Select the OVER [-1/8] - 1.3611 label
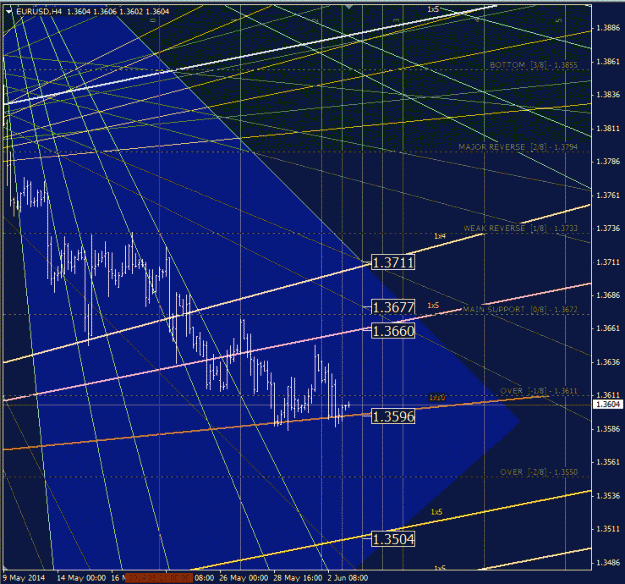This screenshot has width=625, height=584. pos(539,391)
